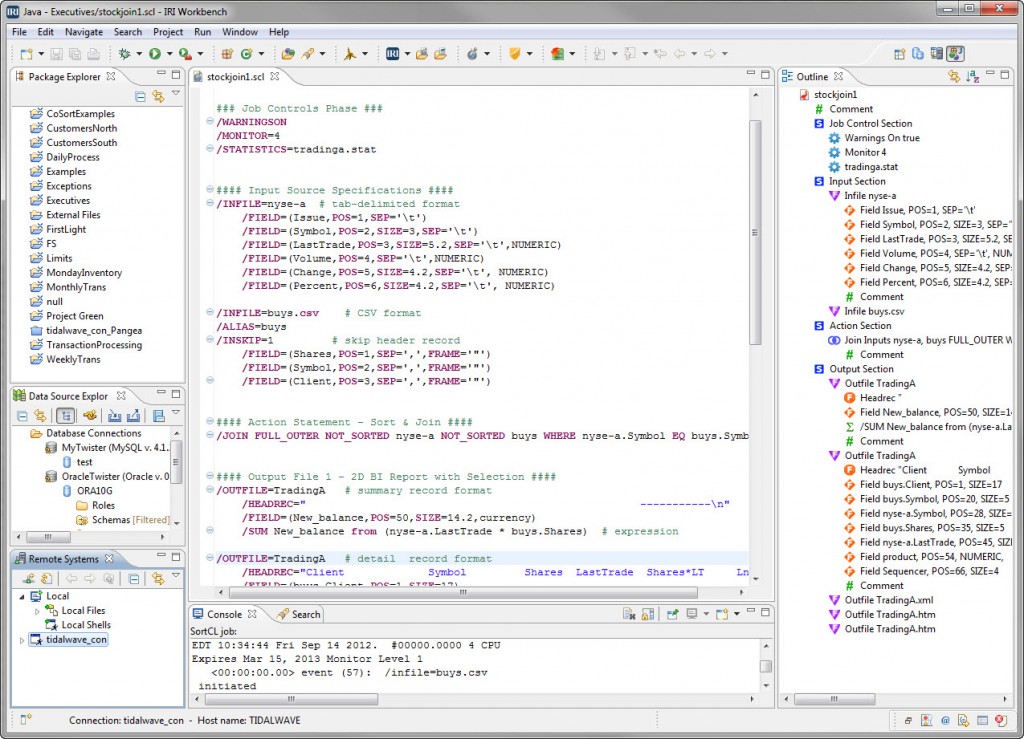This screenshot has width=1024, height=739.
Task: Select 'Outfile TradingA.xml' in Outline
Action: pyautogui.click(x=889, y=600)
